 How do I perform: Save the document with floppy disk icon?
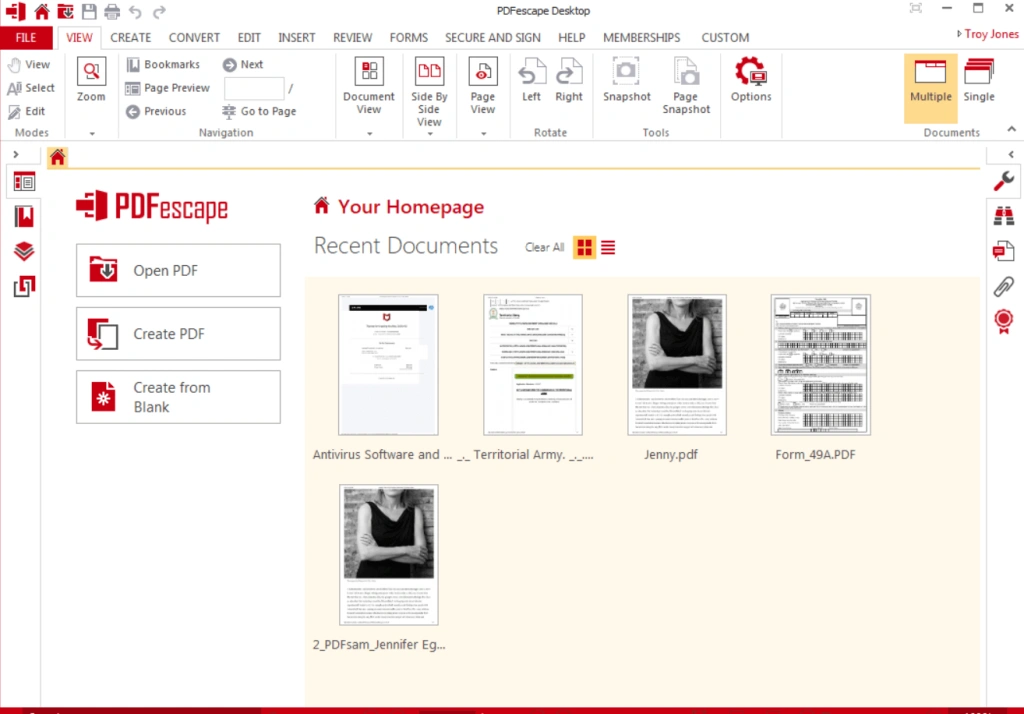pos(89,11)
